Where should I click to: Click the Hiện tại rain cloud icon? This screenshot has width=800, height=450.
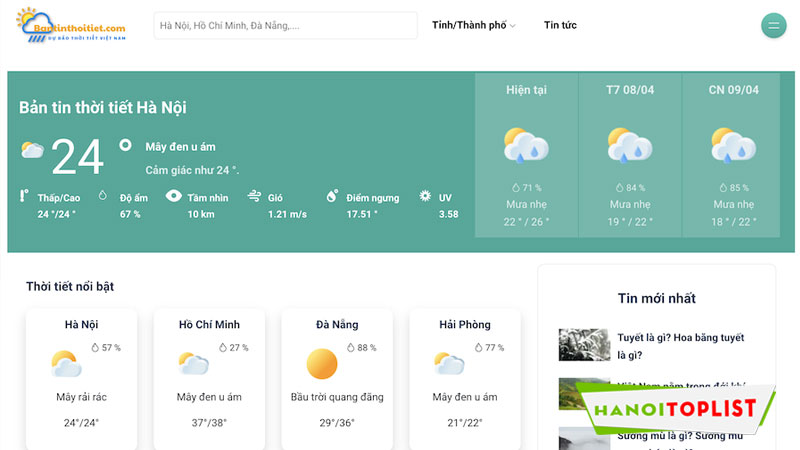(x=526, y=146)
